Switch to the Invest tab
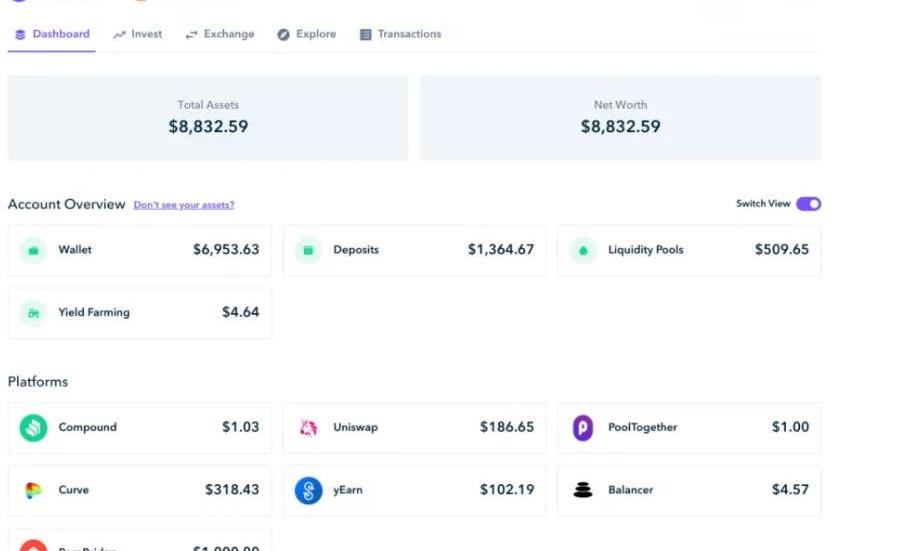 (138, 34)
